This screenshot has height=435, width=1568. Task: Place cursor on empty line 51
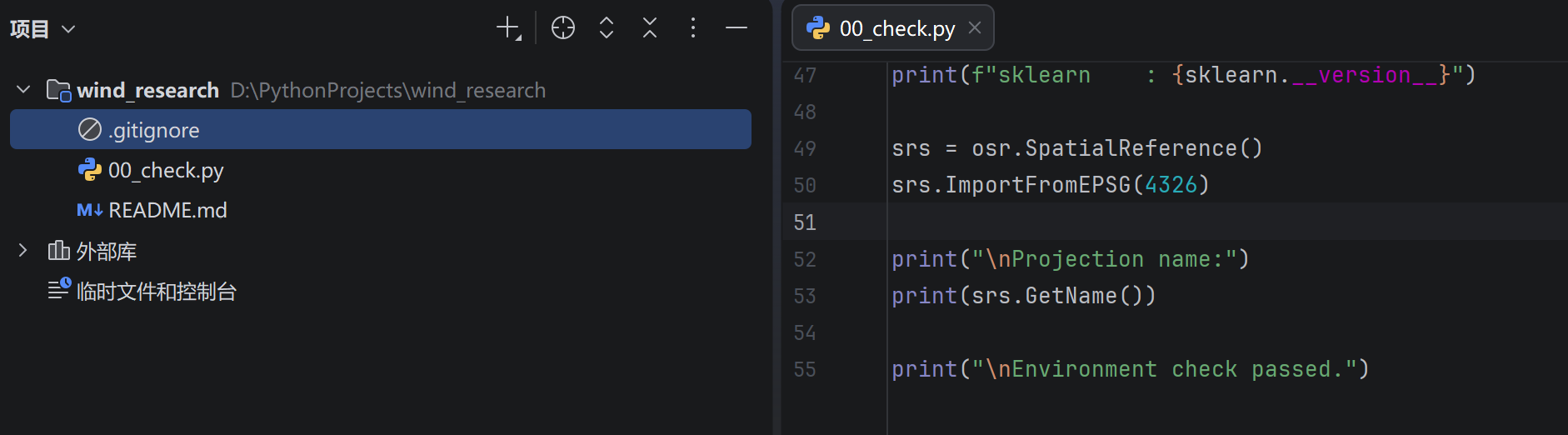pyautogui.click(x=1227, y=222)
